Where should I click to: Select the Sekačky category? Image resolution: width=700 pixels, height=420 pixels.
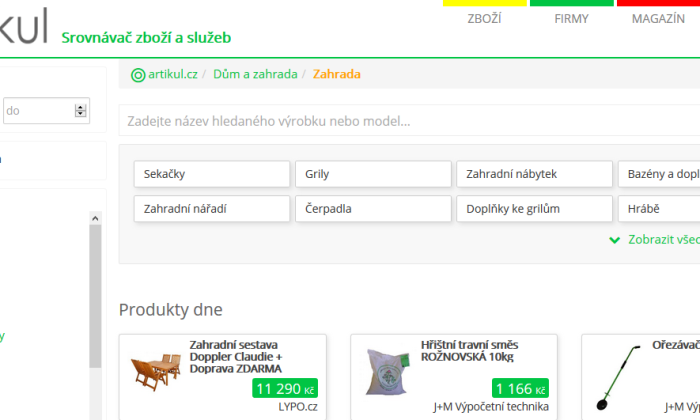tap(212, 174)
